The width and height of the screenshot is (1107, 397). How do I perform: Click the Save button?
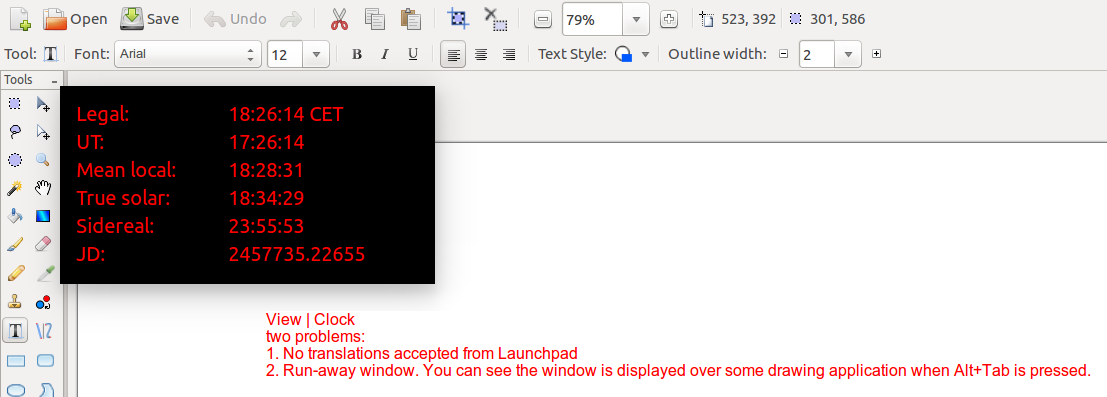[x=150, y=19]
